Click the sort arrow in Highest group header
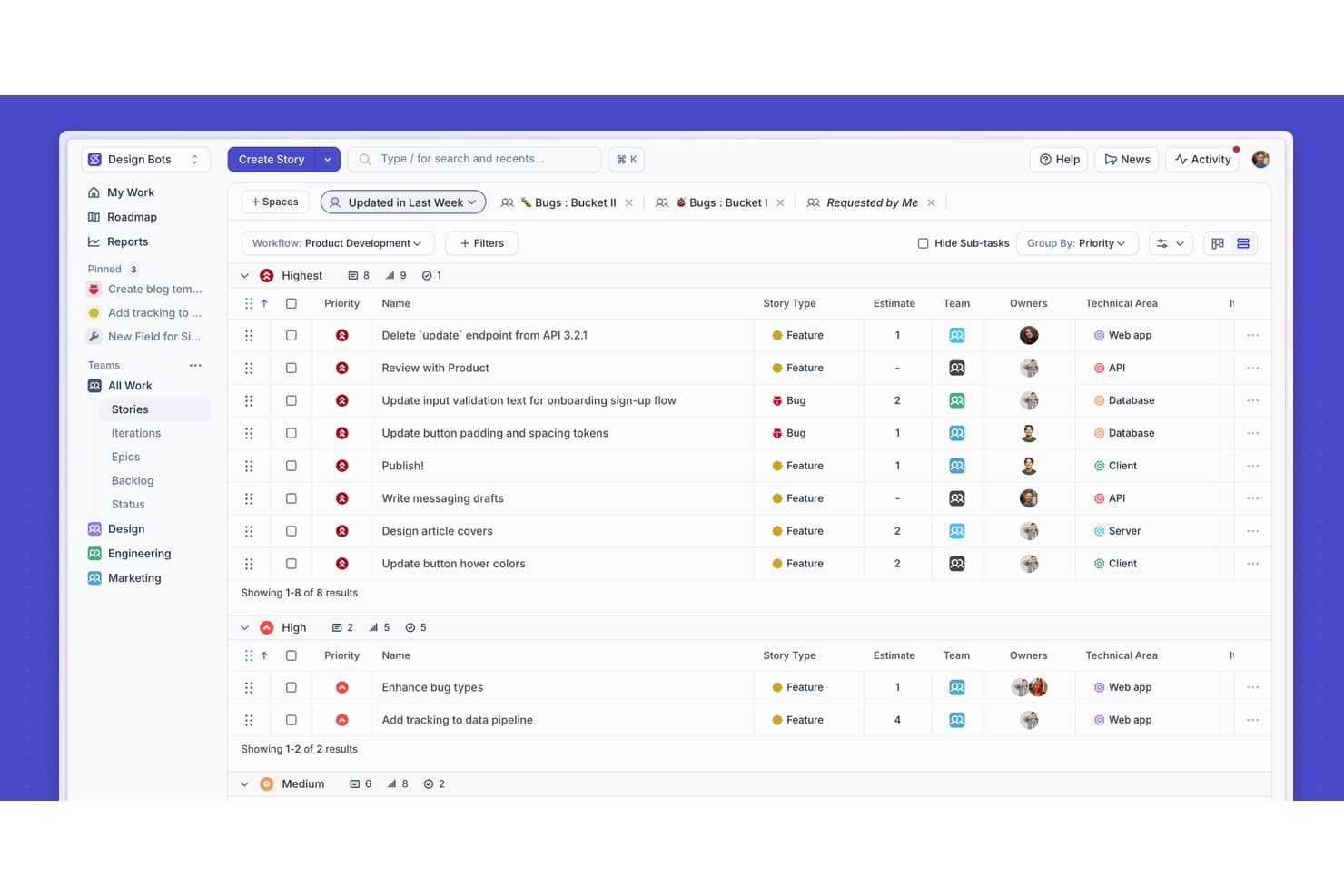This screenshot has width=1344, height=896. [x=264, y=303]
